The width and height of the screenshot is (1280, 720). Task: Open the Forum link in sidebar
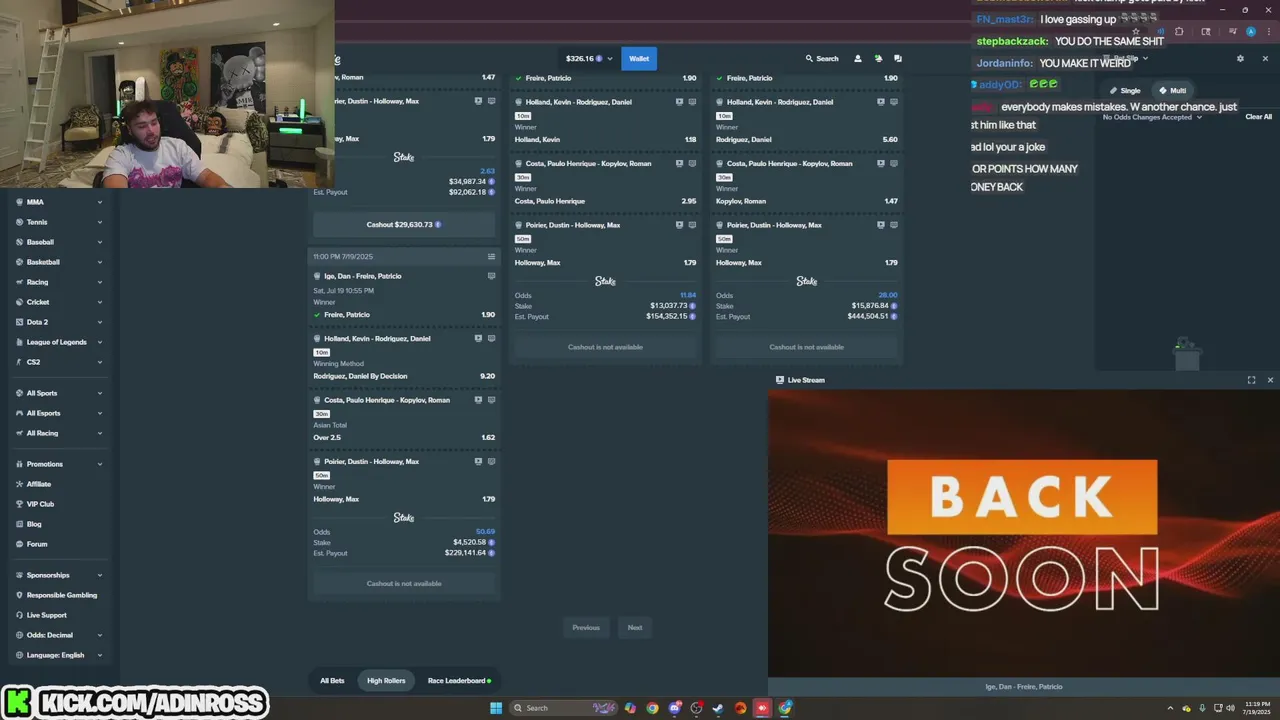pyautogui.click(x=37, y=544)
